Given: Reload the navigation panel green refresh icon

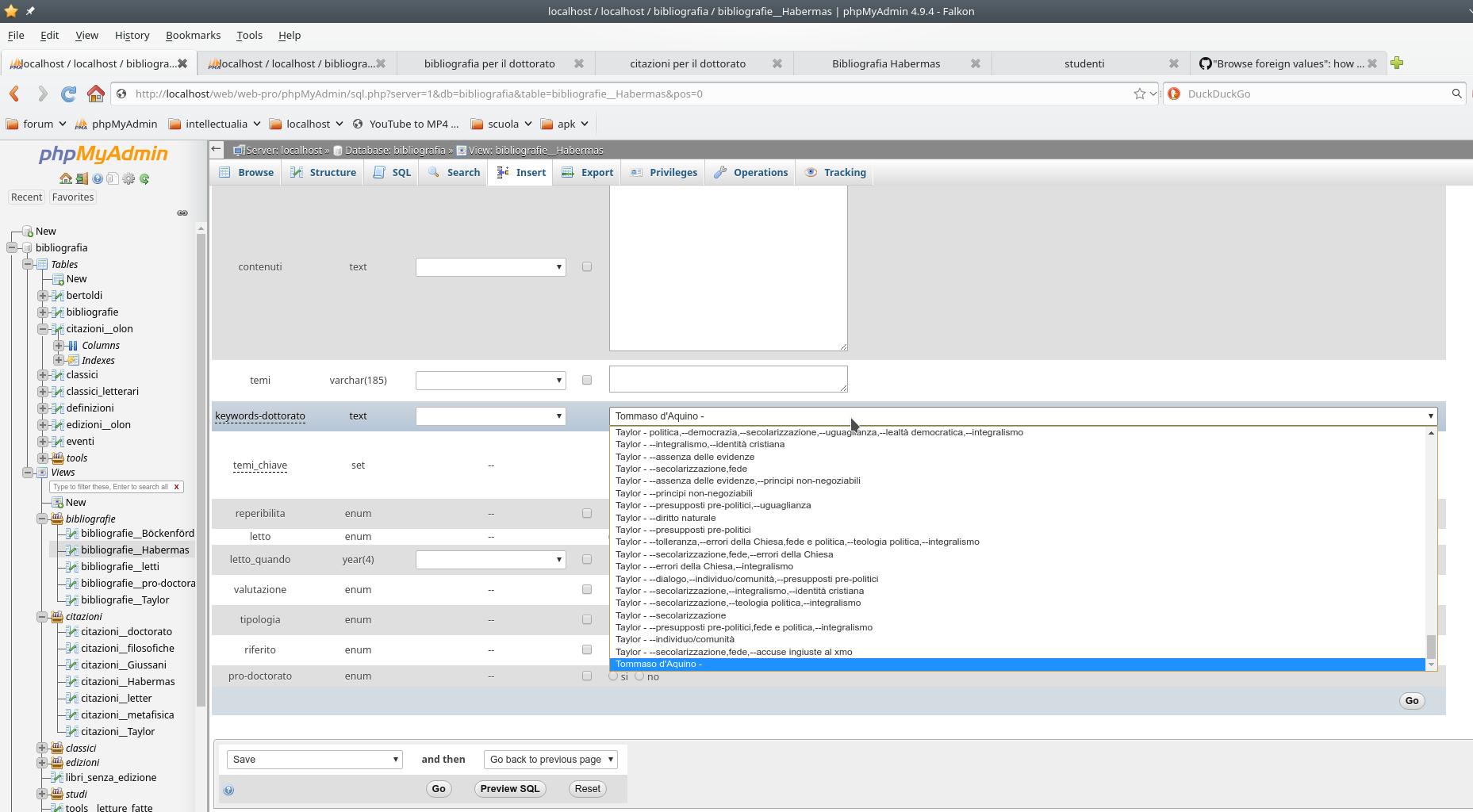Looking at the screenshot, I should tap(144, 178).
